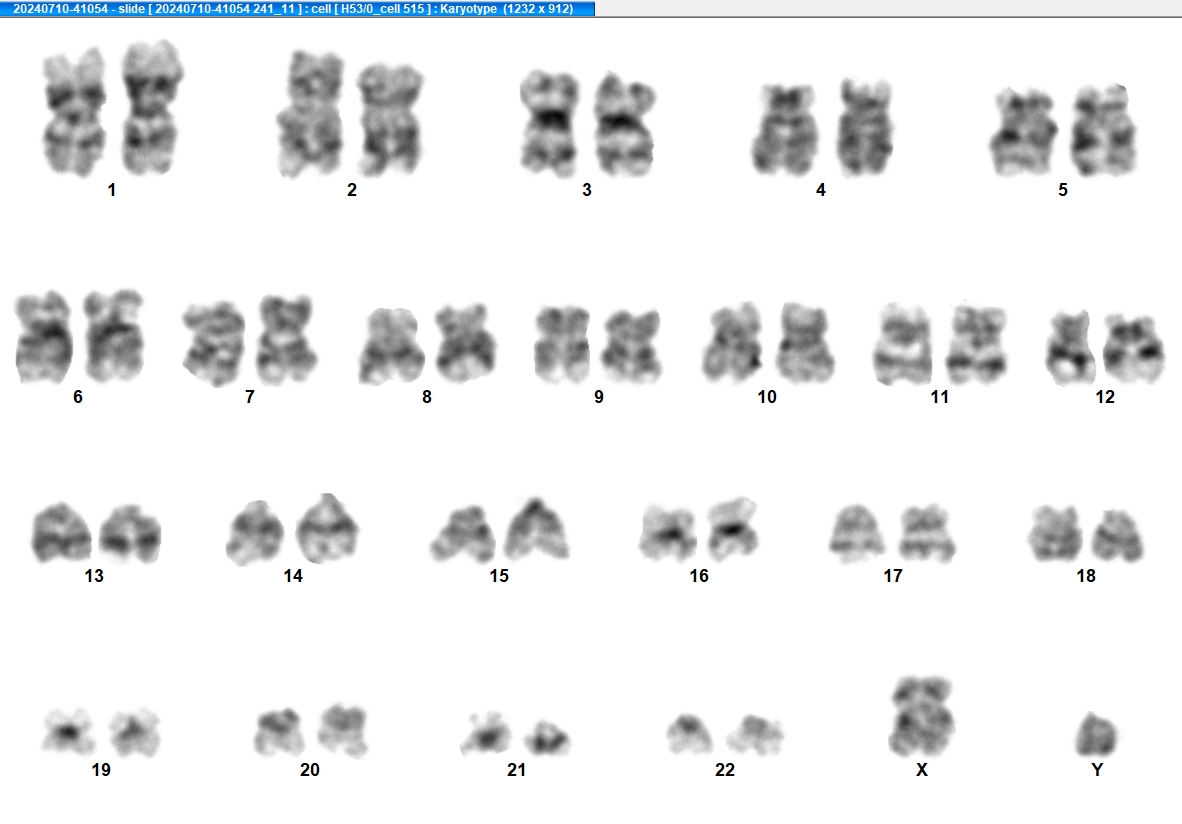
Task: Select the left chromosome 16 image
Action: tap(668, 534)
